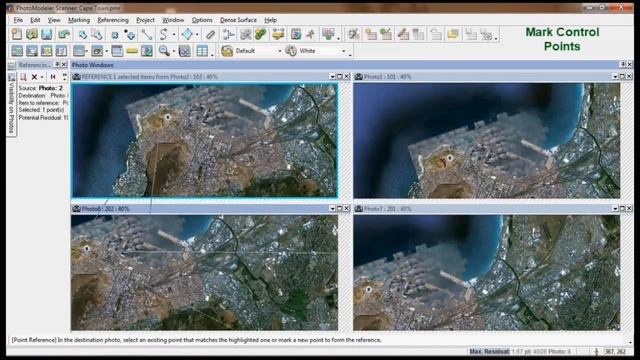The height and width of the screenshot is (360, 640).
Task: Pick the blue diamond surface tool
Action: [x=187, y=34]
